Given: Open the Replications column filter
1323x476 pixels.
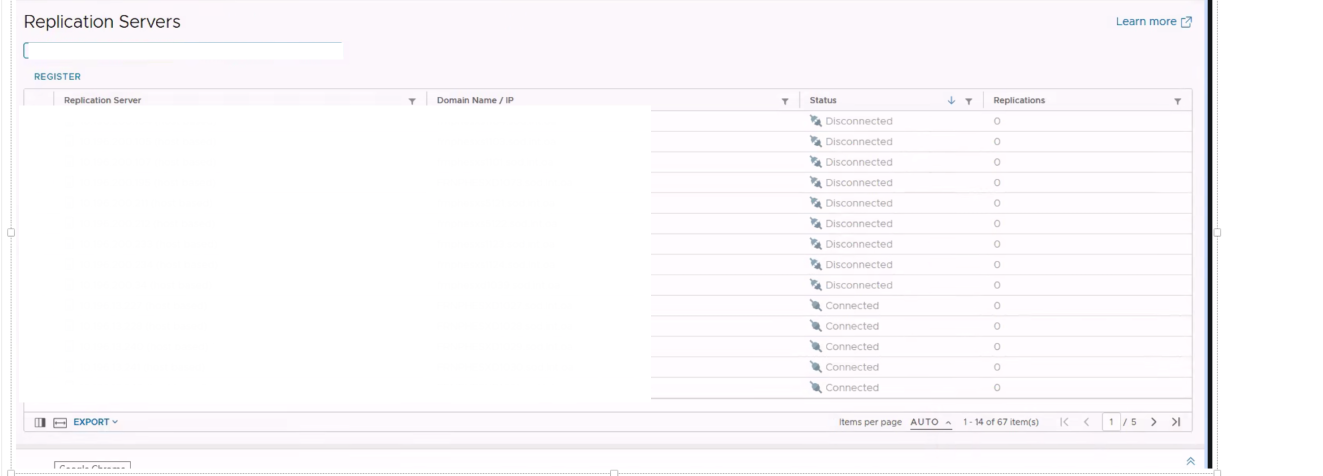Looking at the screenshot, I should pyautogui.click(x=1177, y=101).
